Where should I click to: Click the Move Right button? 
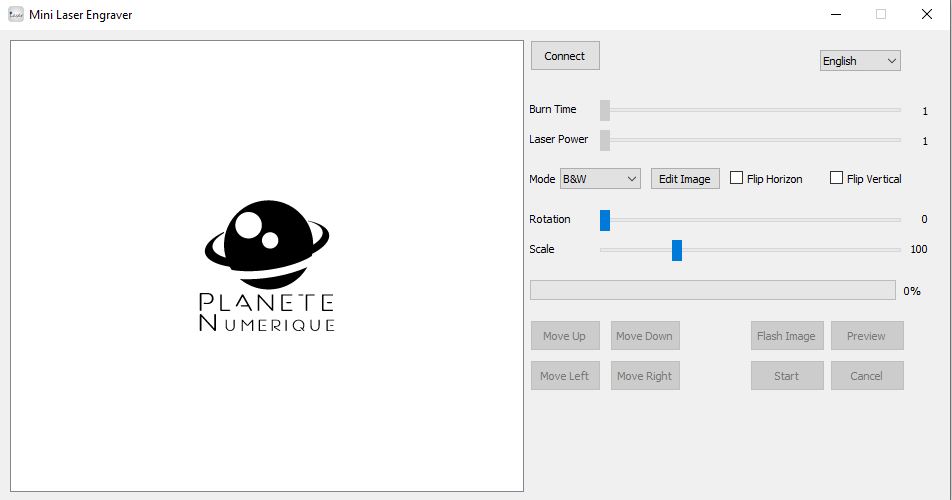coord(645,376)
